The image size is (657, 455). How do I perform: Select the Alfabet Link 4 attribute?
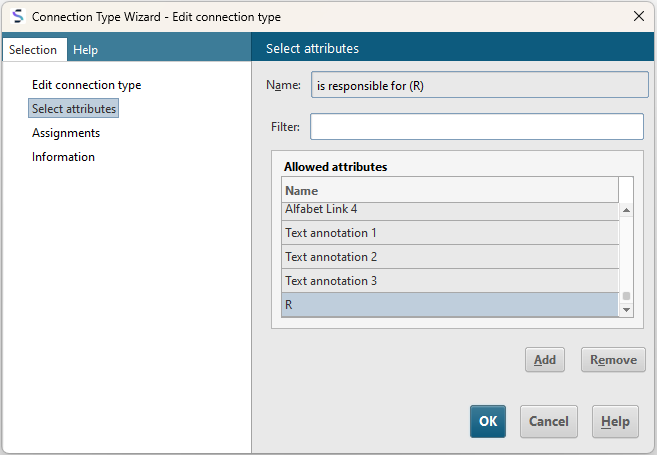pos(450,211)
